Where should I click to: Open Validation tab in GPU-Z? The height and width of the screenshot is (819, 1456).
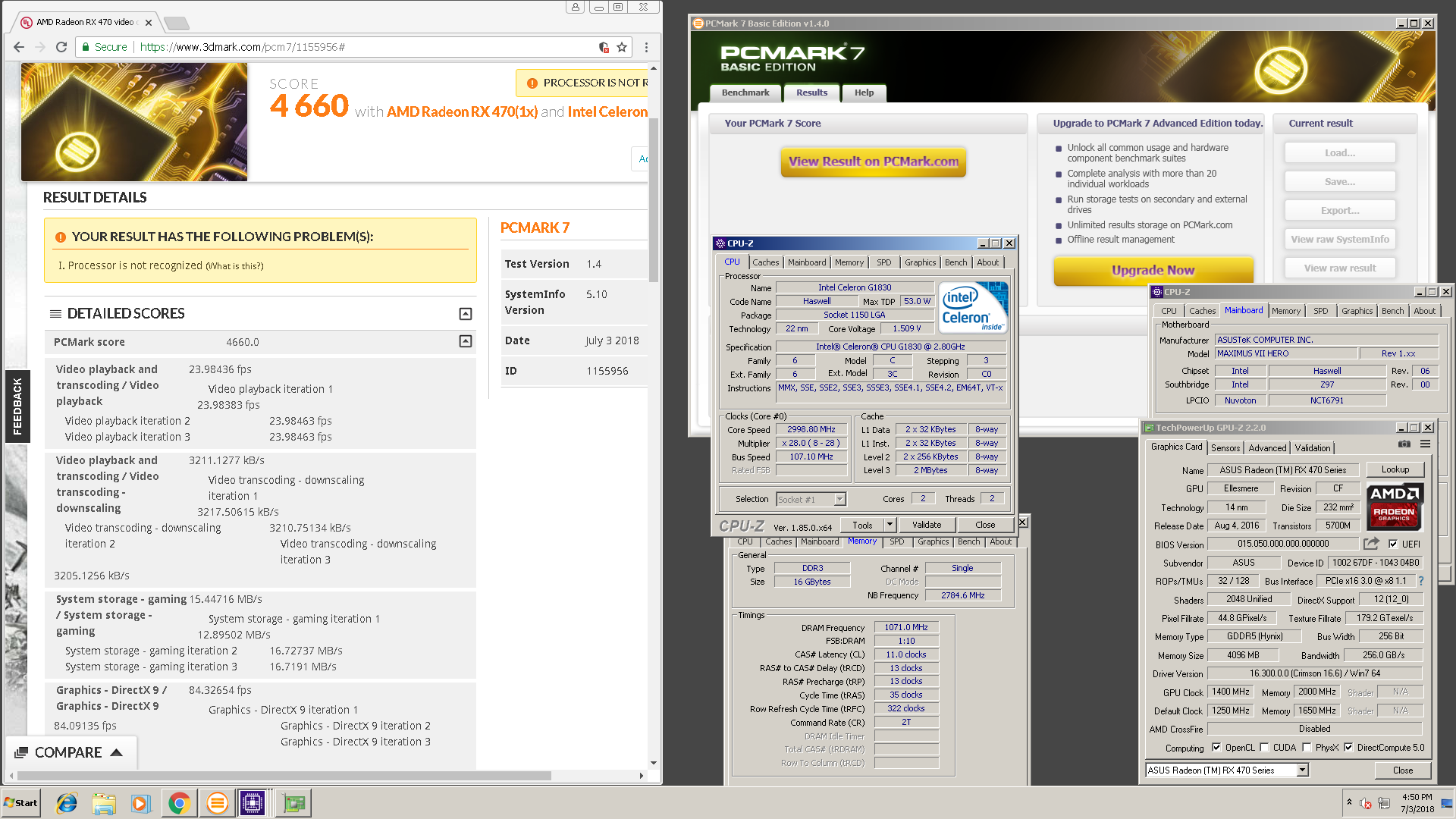[1312, 448]
